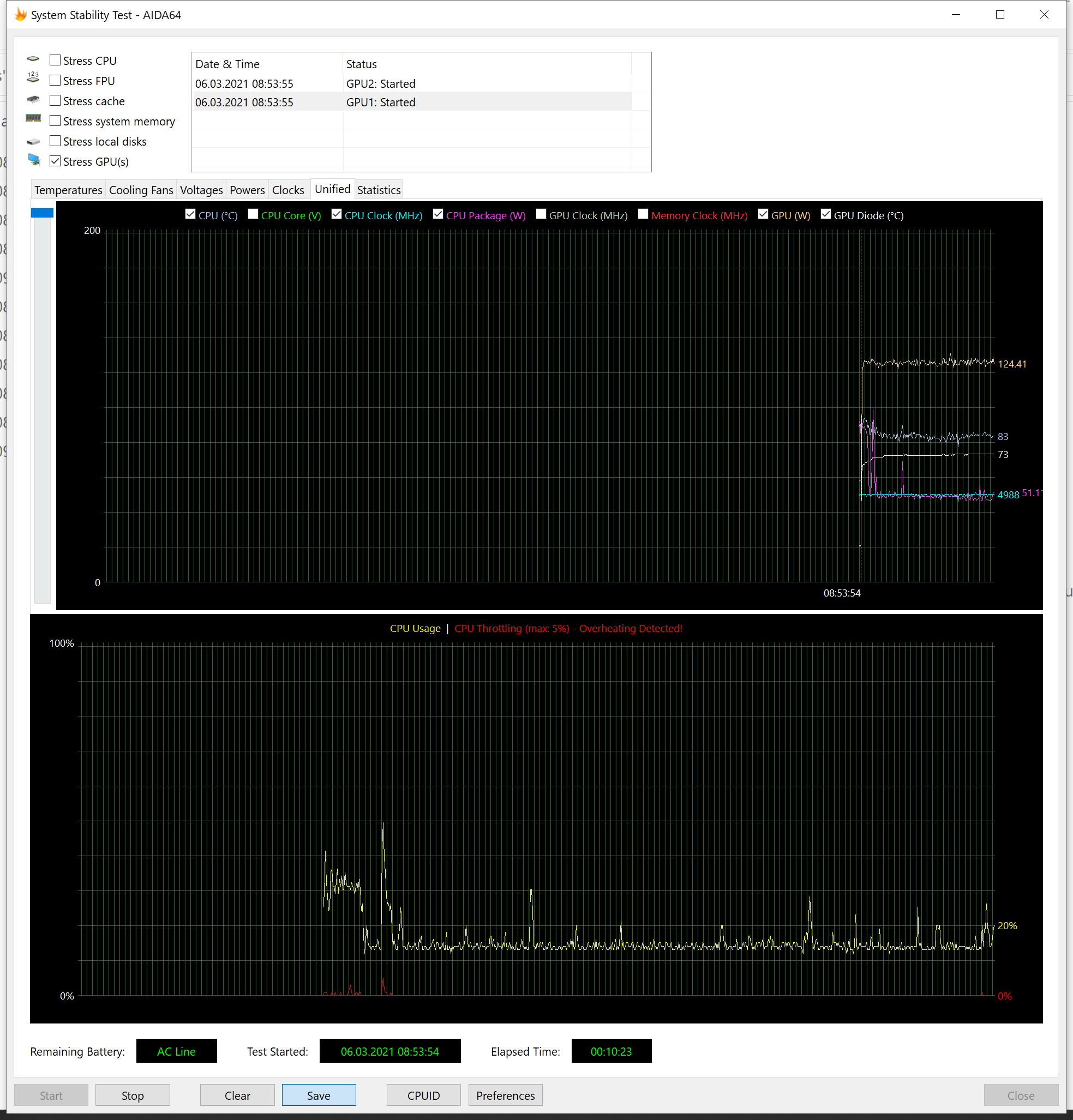Click the 123 icon beside Stress FPU
The height and width of the screenshot is (1120, 1073).
(33, 79)
